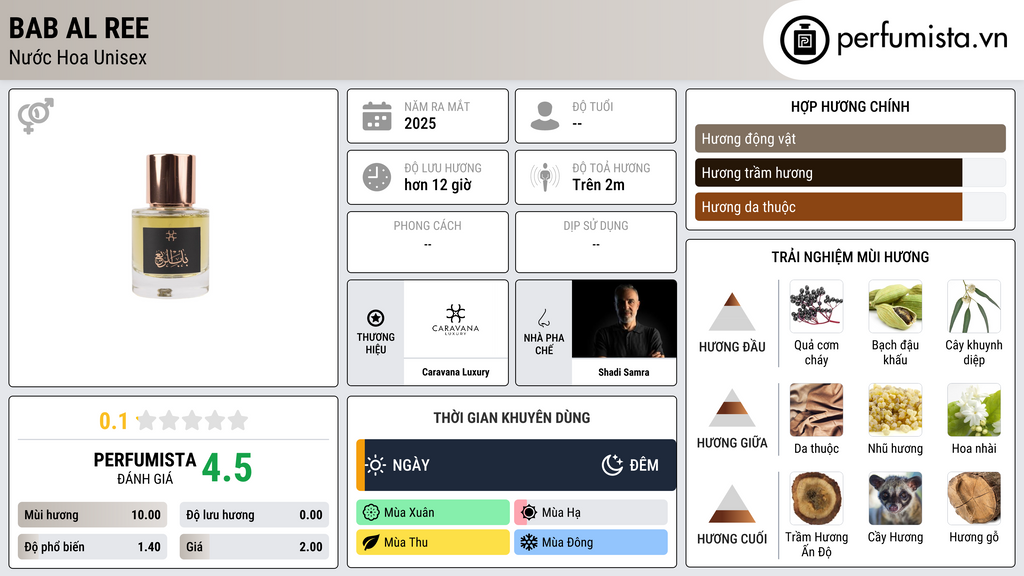The height and width of the screenshot is (576, 1024).
Task: Click the Độ phổ biến 1.40 score bar
Action: 93,547
